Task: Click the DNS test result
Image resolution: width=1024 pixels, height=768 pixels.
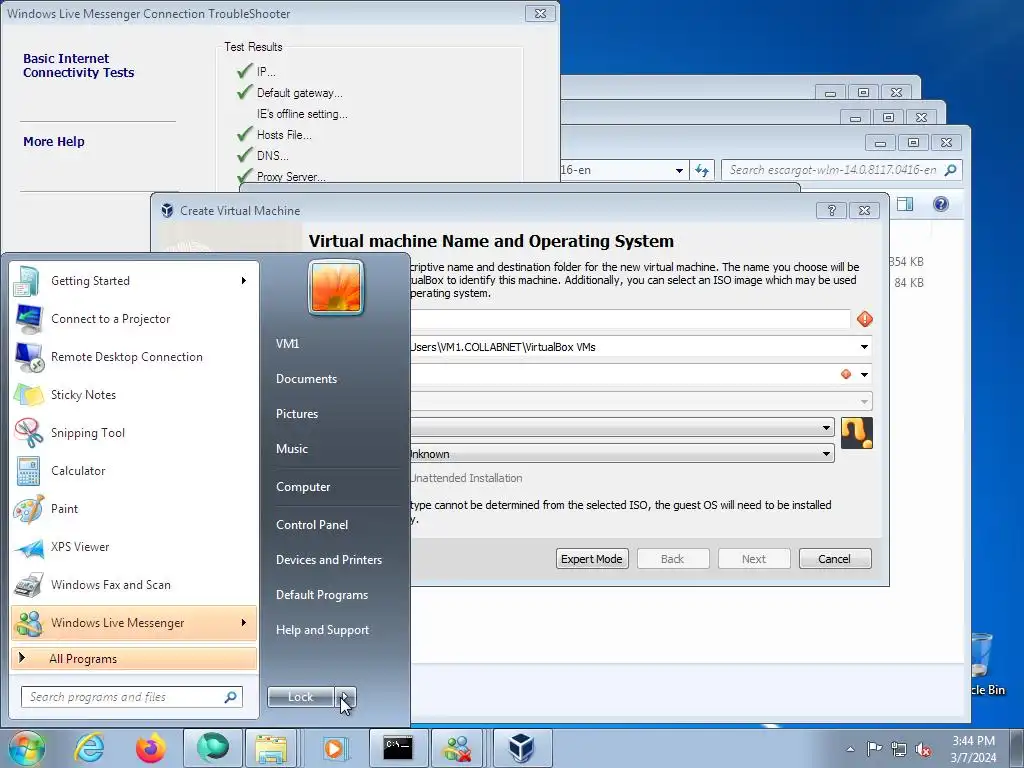Action: pos(272,156)
